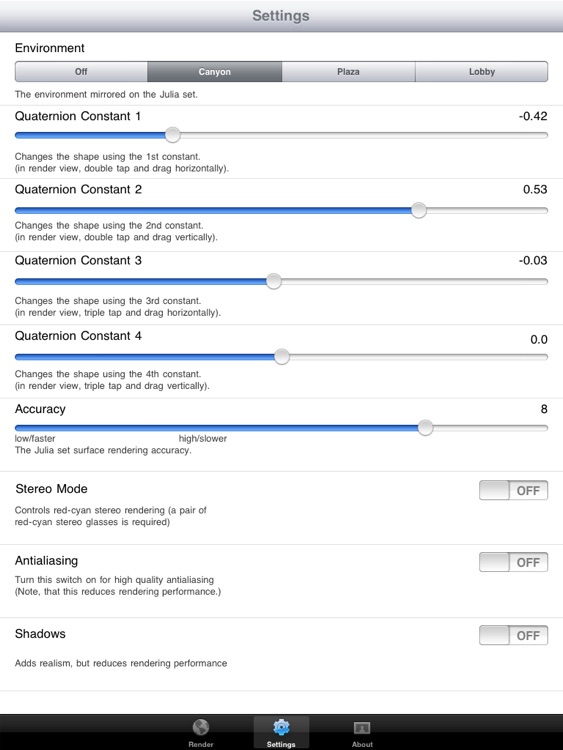This screenshot has width=563, height=750.
Task: Click the Settings title in header bar
Action: 281,15
